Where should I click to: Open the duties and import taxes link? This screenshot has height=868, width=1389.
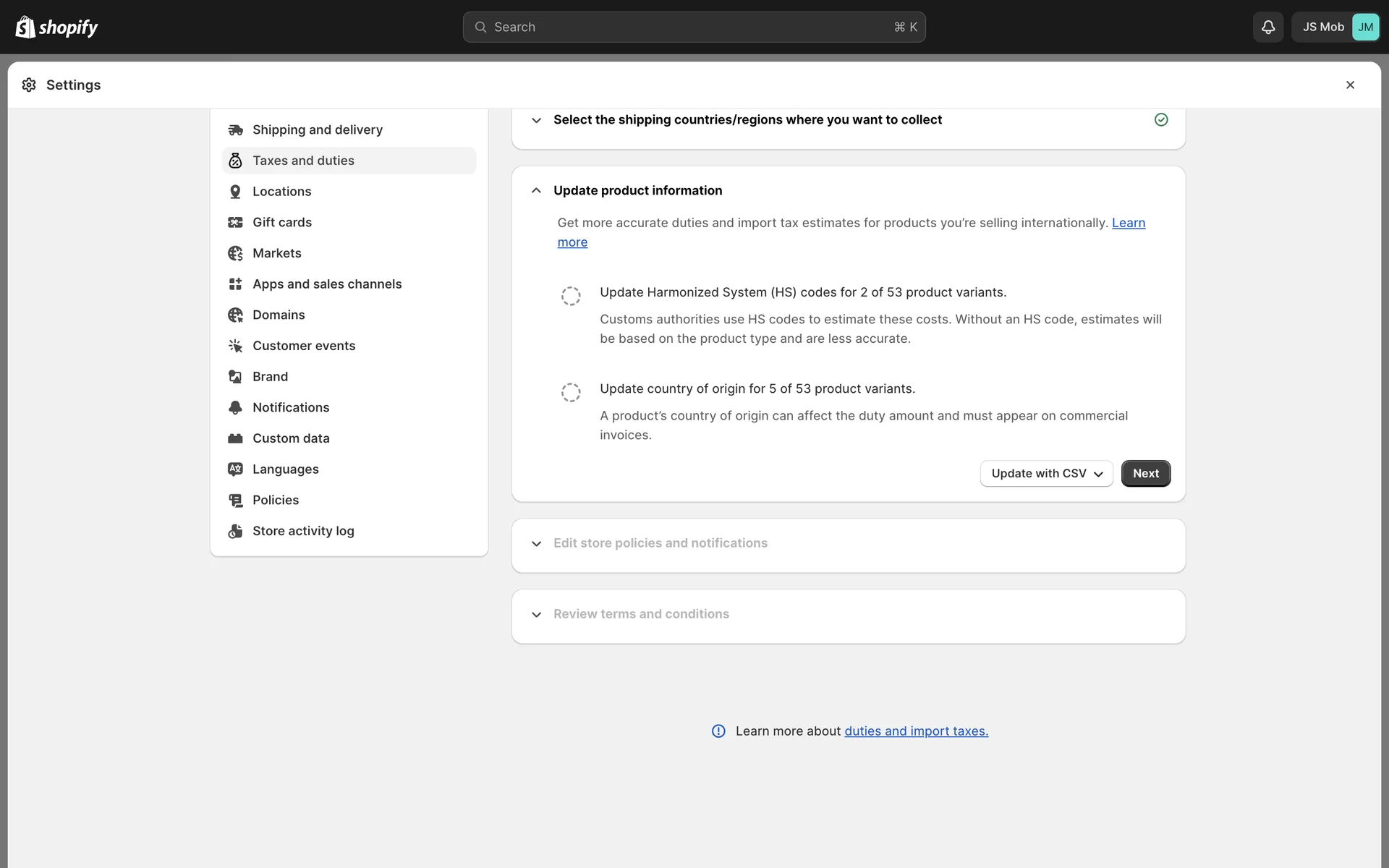[x=915, y=731]
